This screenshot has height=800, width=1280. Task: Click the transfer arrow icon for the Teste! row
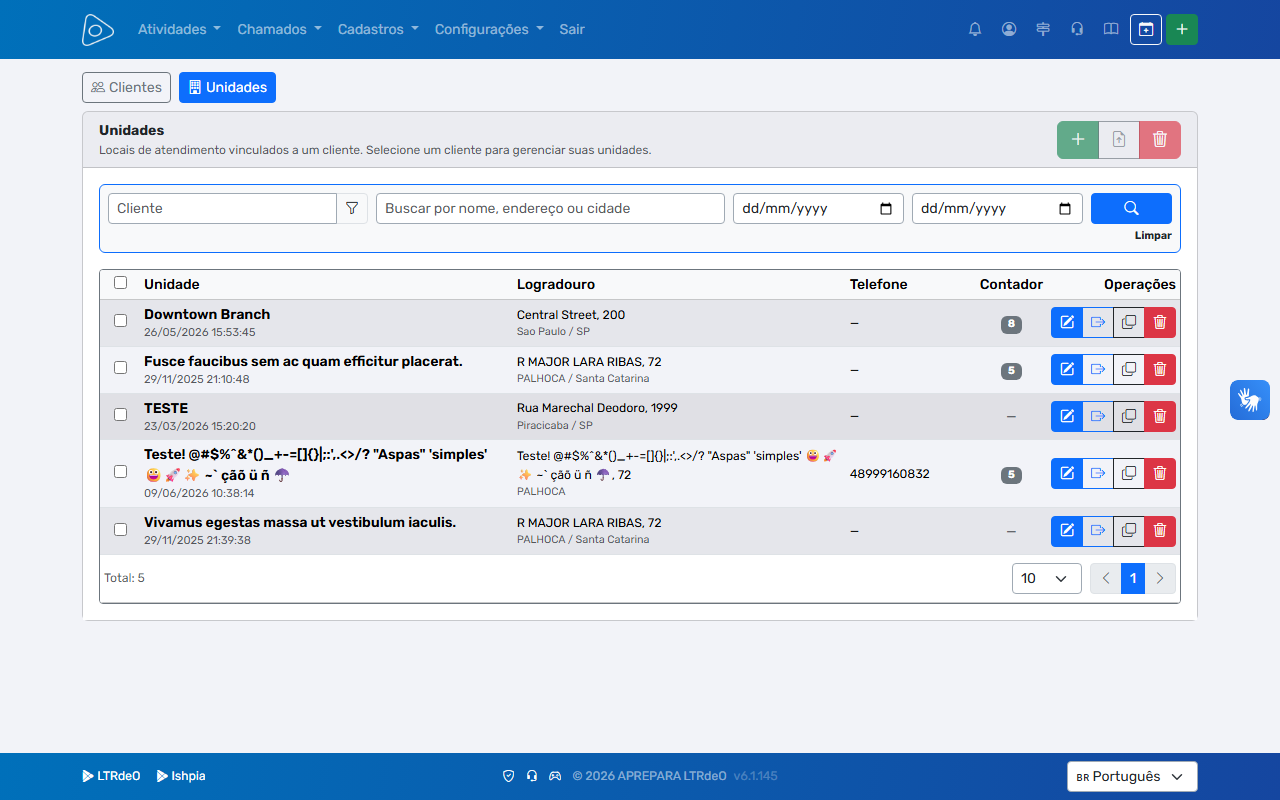pyautogui.click(x=1098, y=473)
